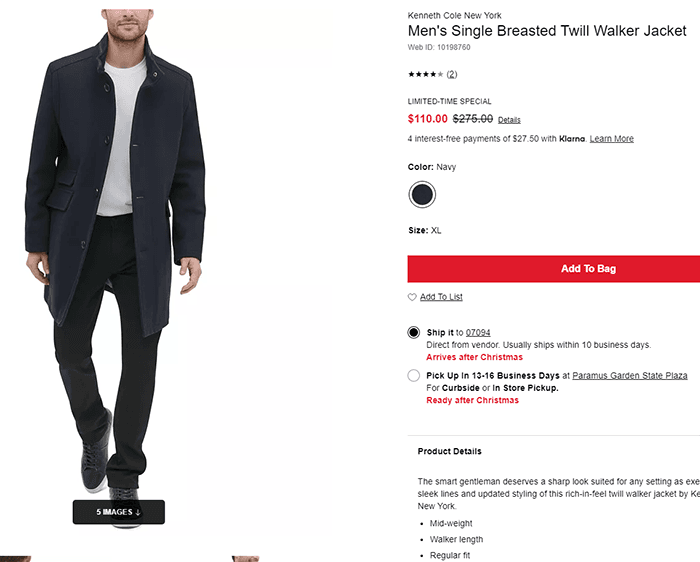
Task: Visit the Kenneth Cole New York brand link
Action: click(454, 15)
